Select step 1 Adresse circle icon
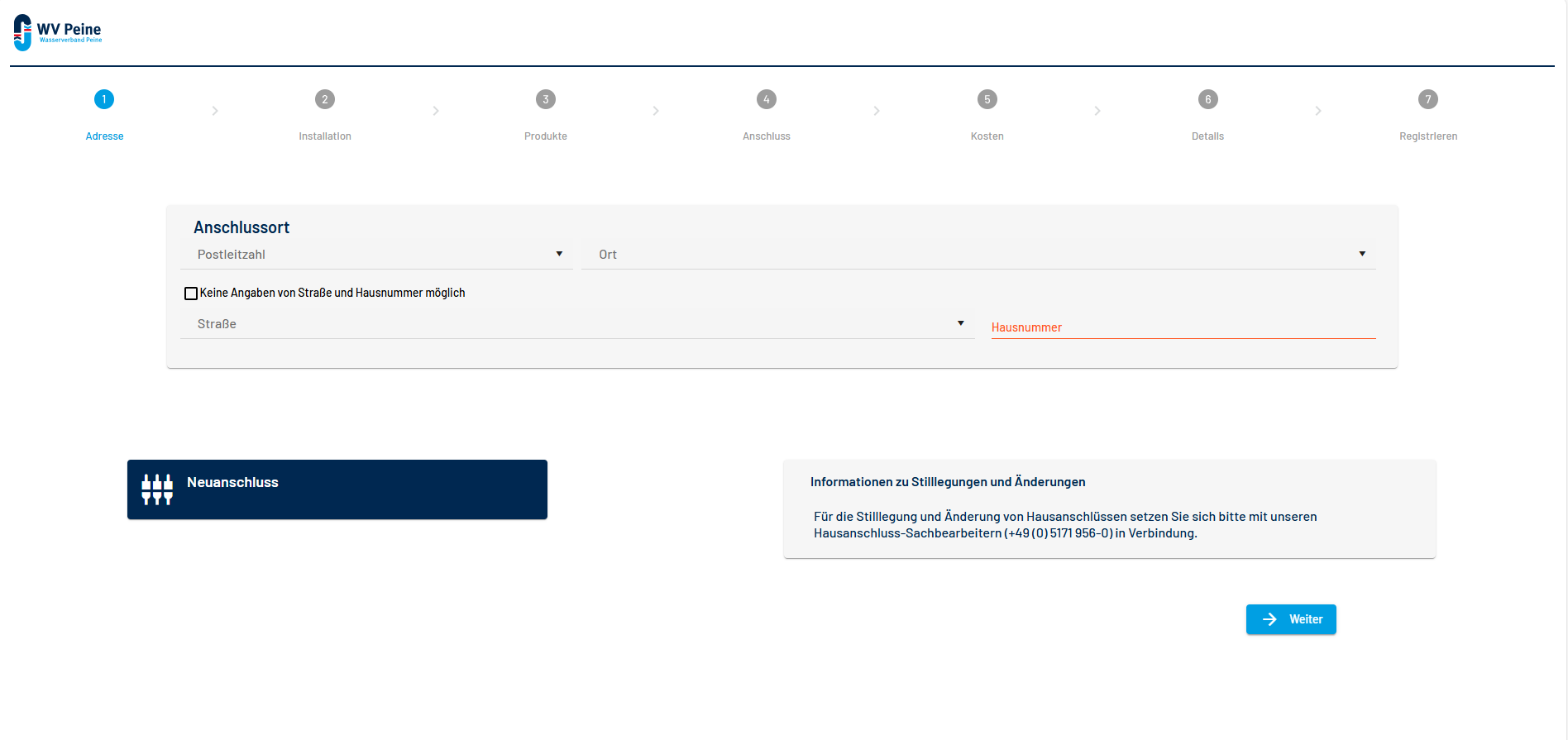Image resolution: width=1568 pixels, height=740 pixels. (x=104, y=99)
